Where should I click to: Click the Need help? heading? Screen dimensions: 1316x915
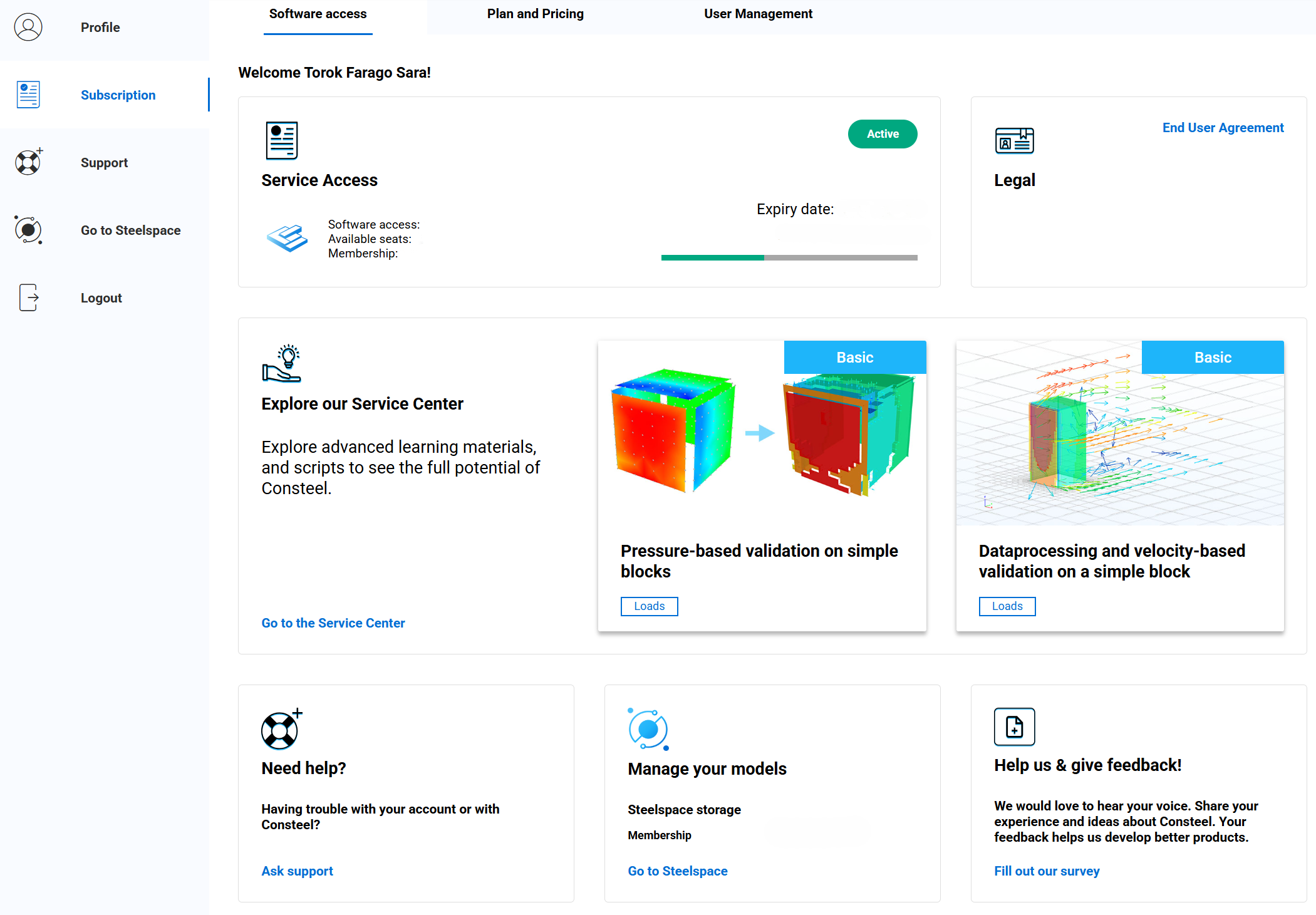tap(304, 768)
